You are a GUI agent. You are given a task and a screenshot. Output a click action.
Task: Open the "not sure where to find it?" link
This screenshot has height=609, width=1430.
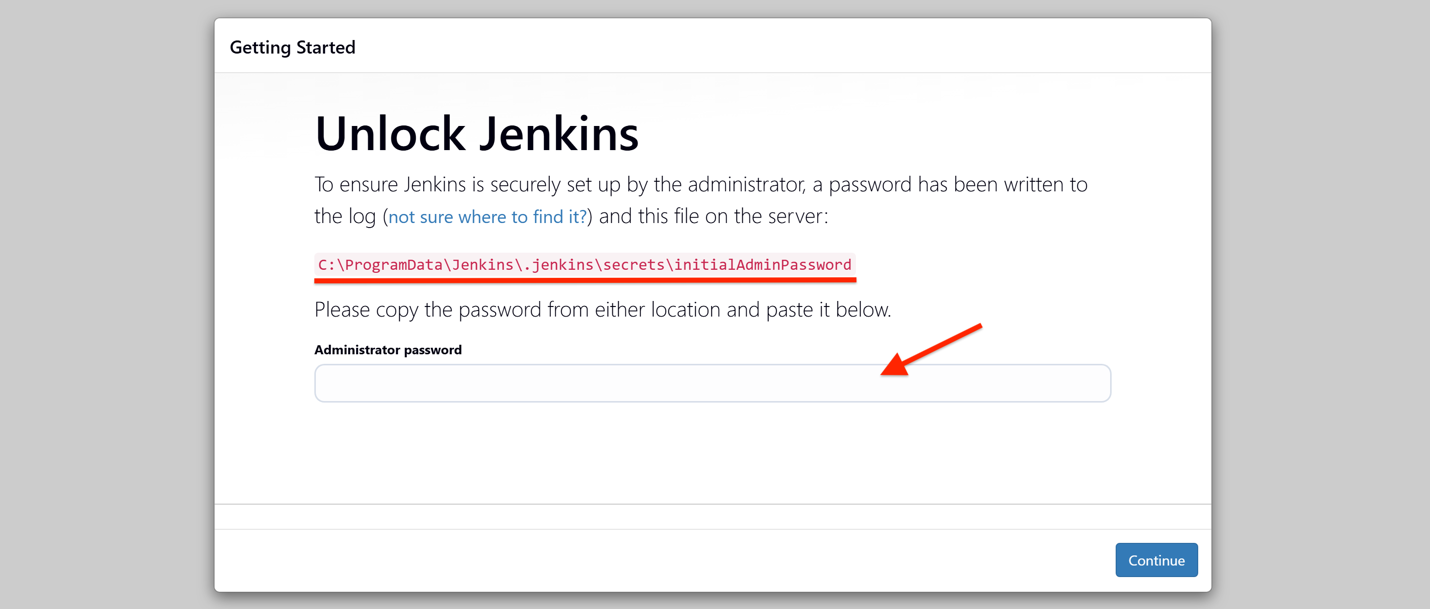[x=487, y=217]
